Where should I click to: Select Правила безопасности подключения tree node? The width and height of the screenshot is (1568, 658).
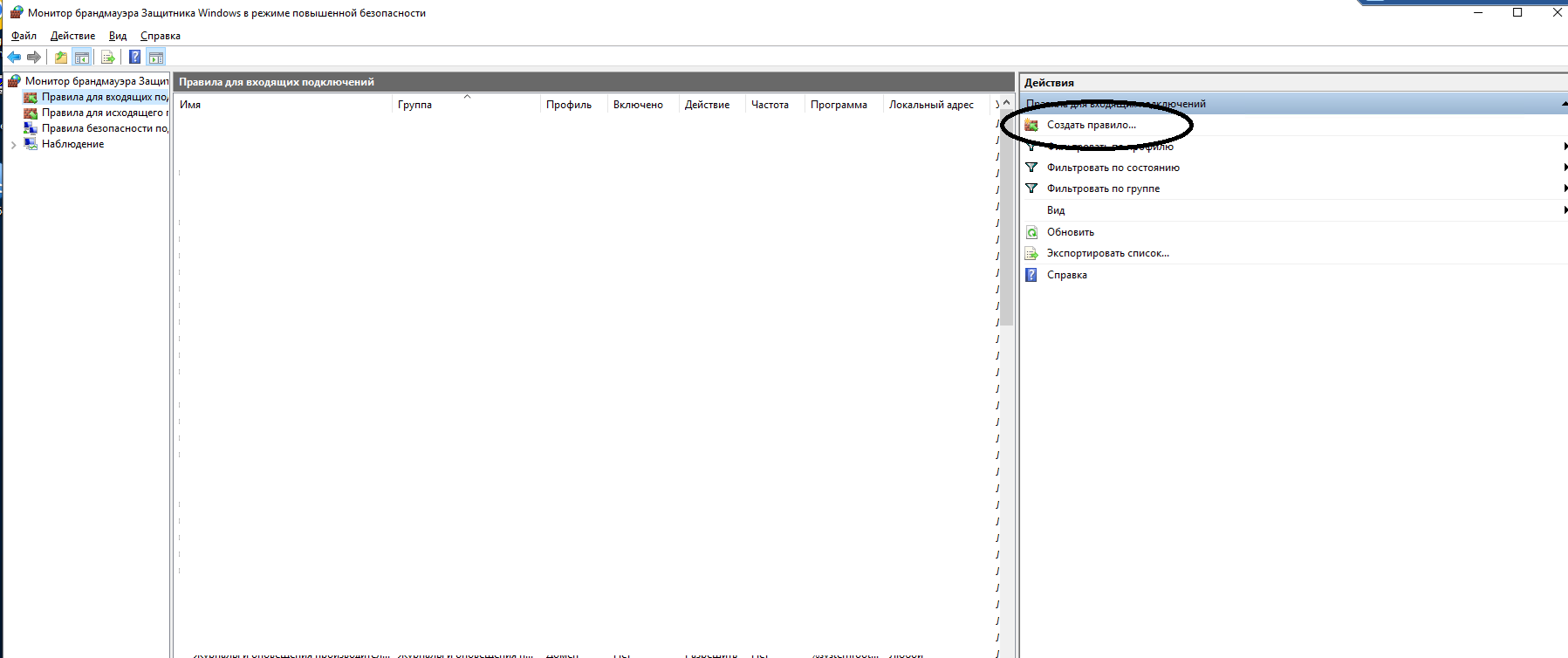(x=104, y=128)
